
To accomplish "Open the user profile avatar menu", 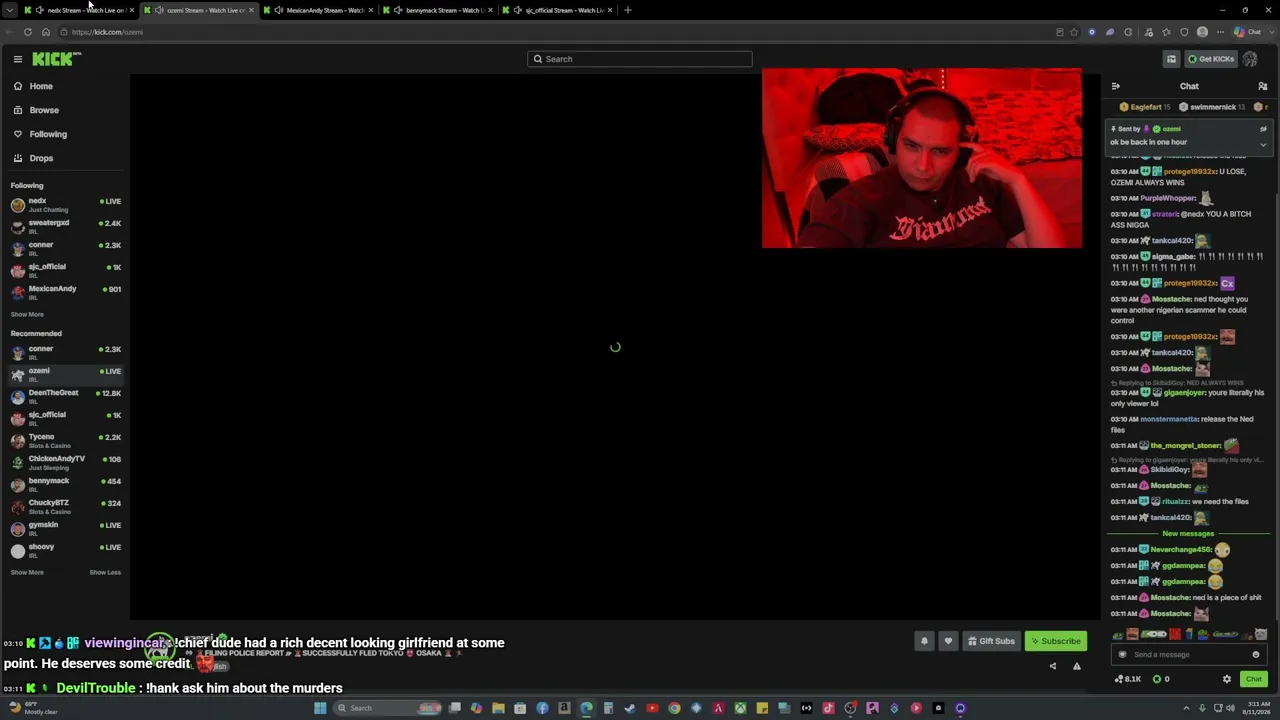I will pos(1250,59).
